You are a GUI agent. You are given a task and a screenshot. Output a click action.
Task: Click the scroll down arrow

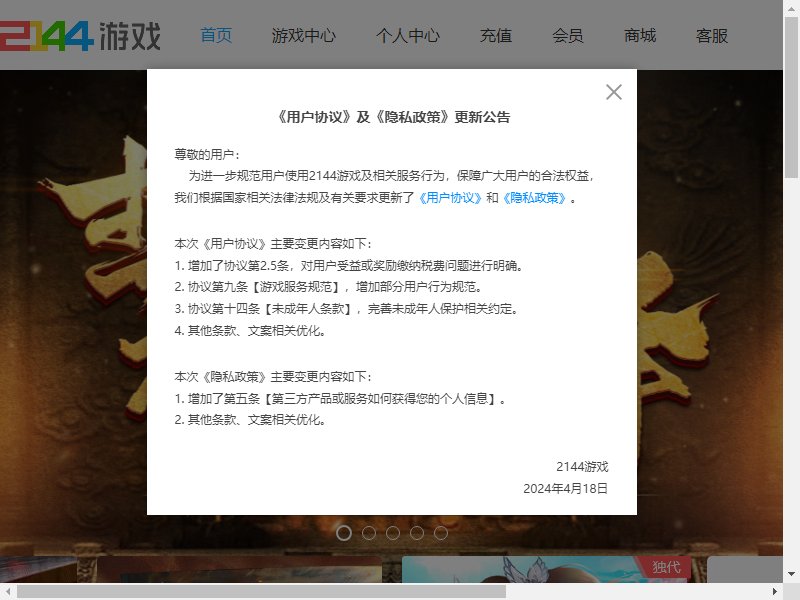[791, 574]
